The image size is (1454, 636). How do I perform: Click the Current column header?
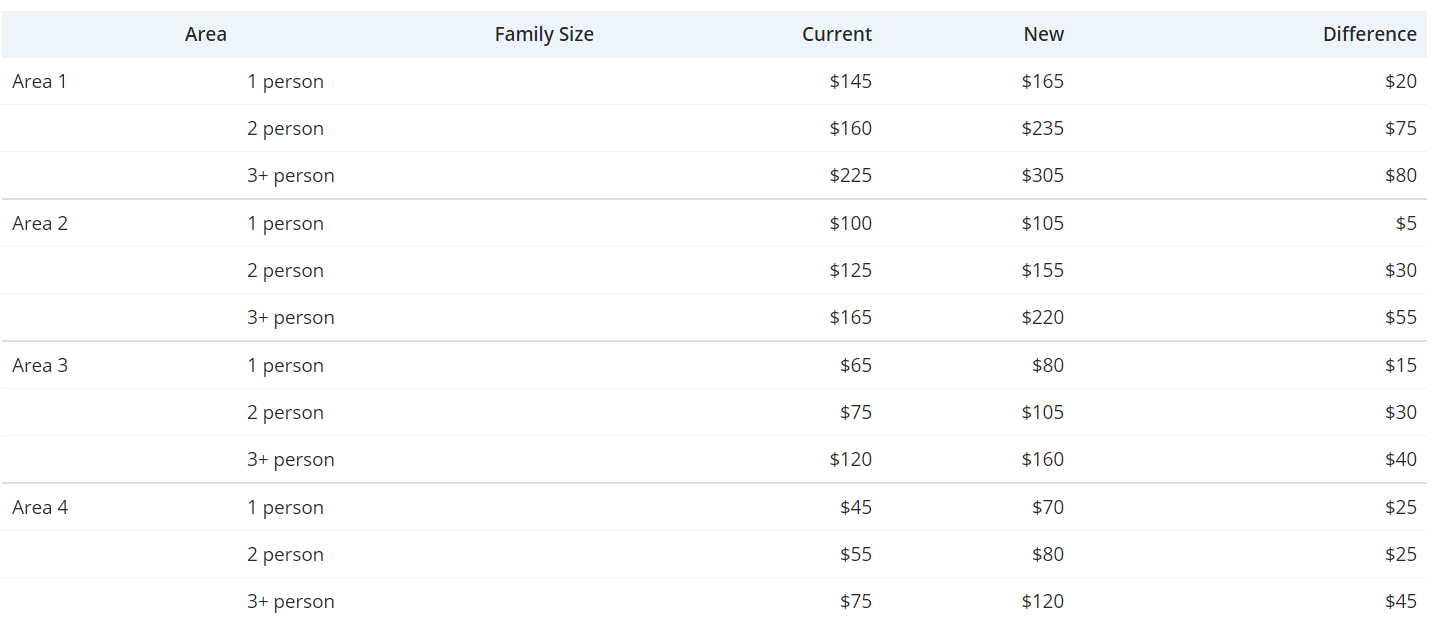836,34
